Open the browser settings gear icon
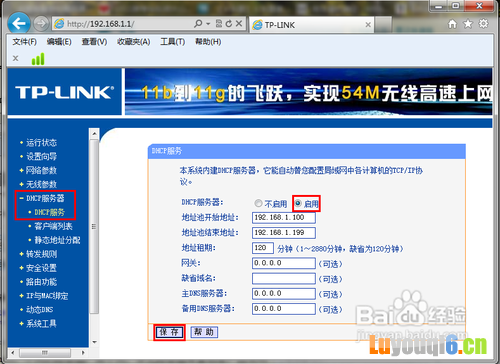The image size is (500, 364). [483, 24]
